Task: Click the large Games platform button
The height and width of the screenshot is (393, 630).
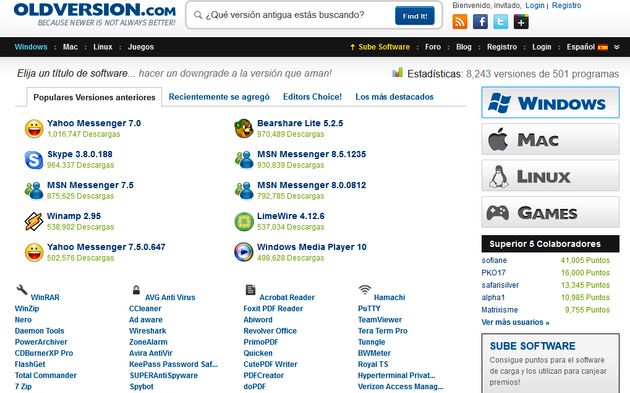Action: coord(550,212)
